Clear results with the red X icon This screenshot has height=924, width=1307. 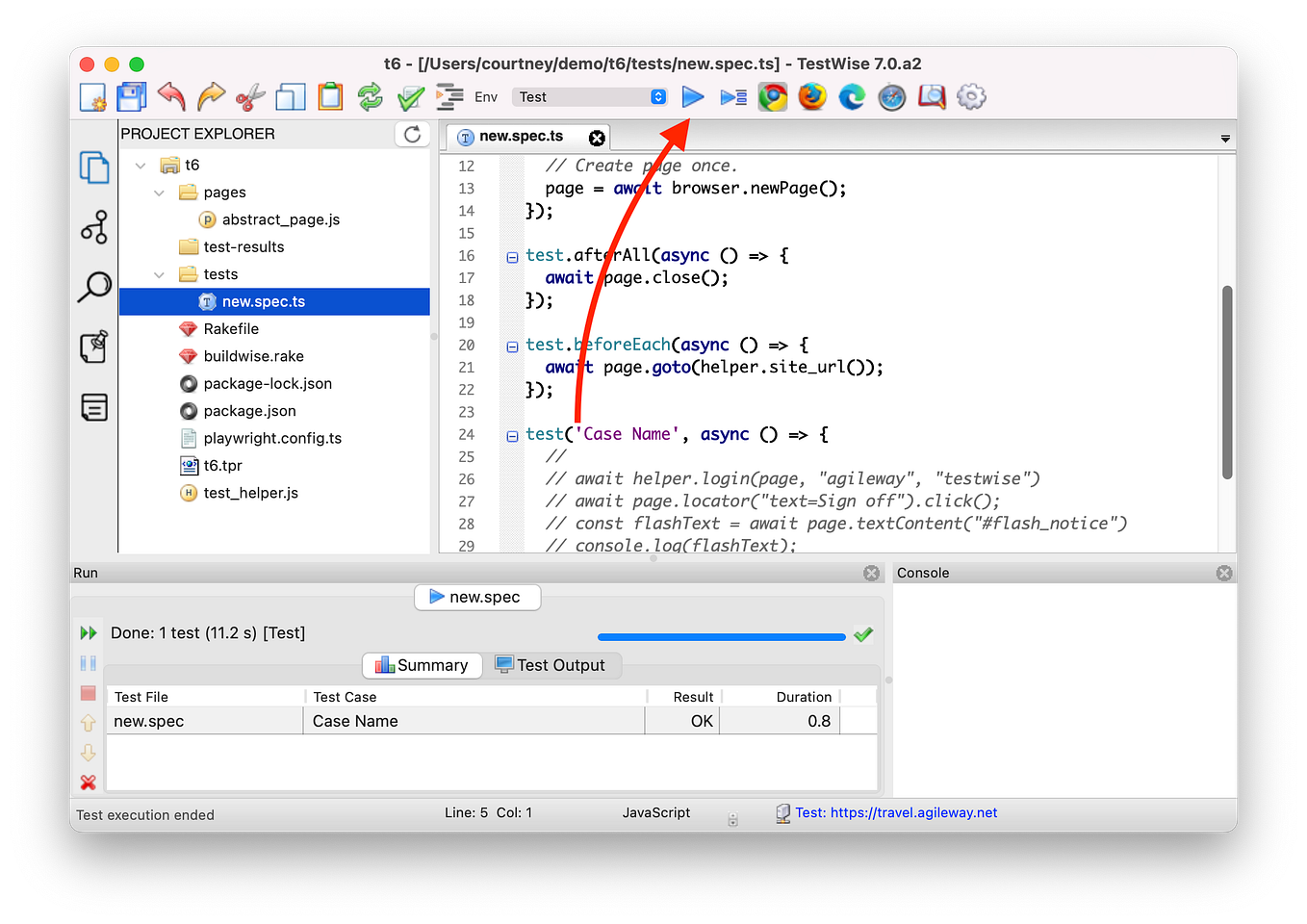[x=88, y=783]
